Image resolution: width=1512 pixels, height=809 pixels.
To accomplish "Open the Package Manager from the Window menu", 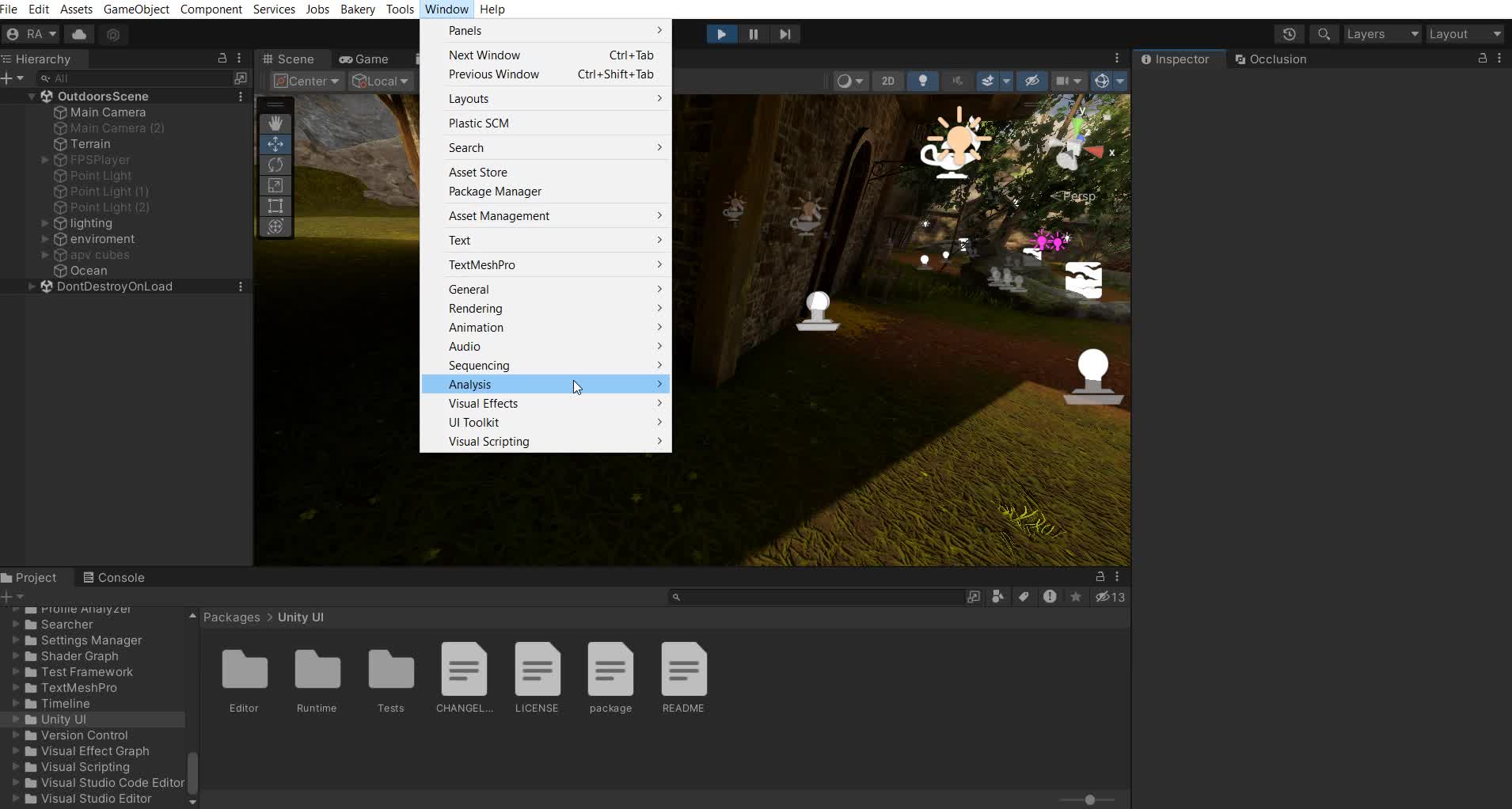I will coord(494,191).
